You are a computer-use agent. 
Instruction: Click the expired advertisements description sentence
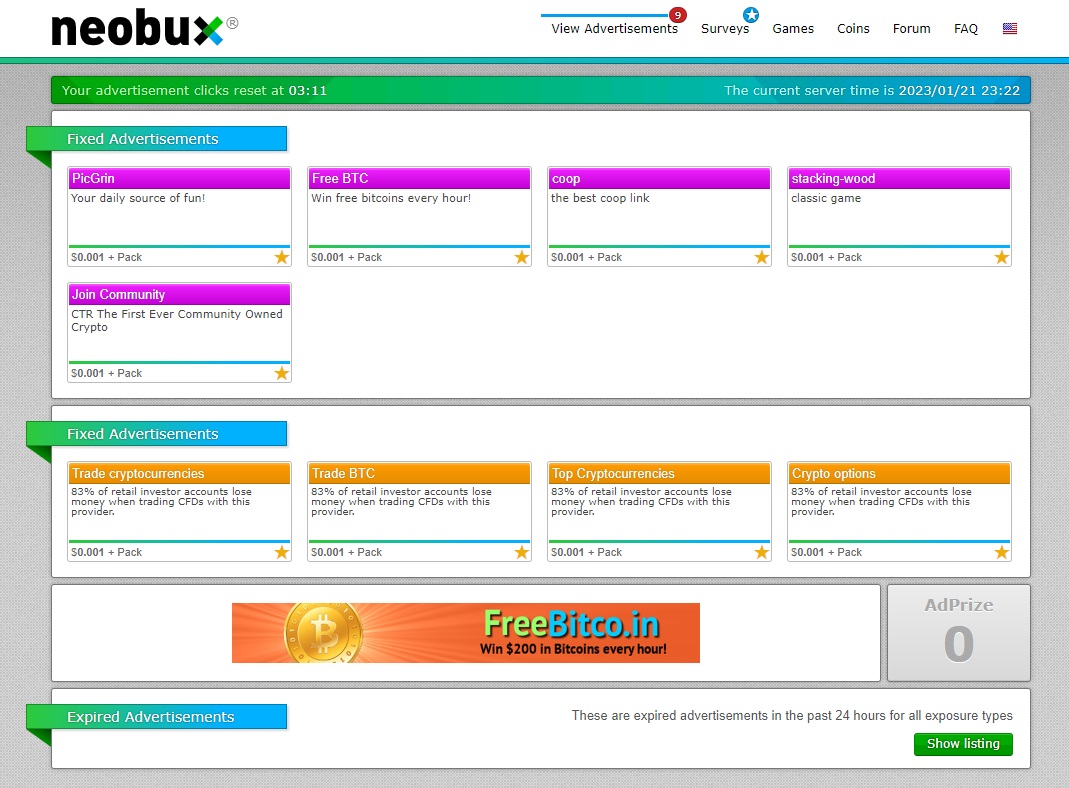click(x=792, y=716)
